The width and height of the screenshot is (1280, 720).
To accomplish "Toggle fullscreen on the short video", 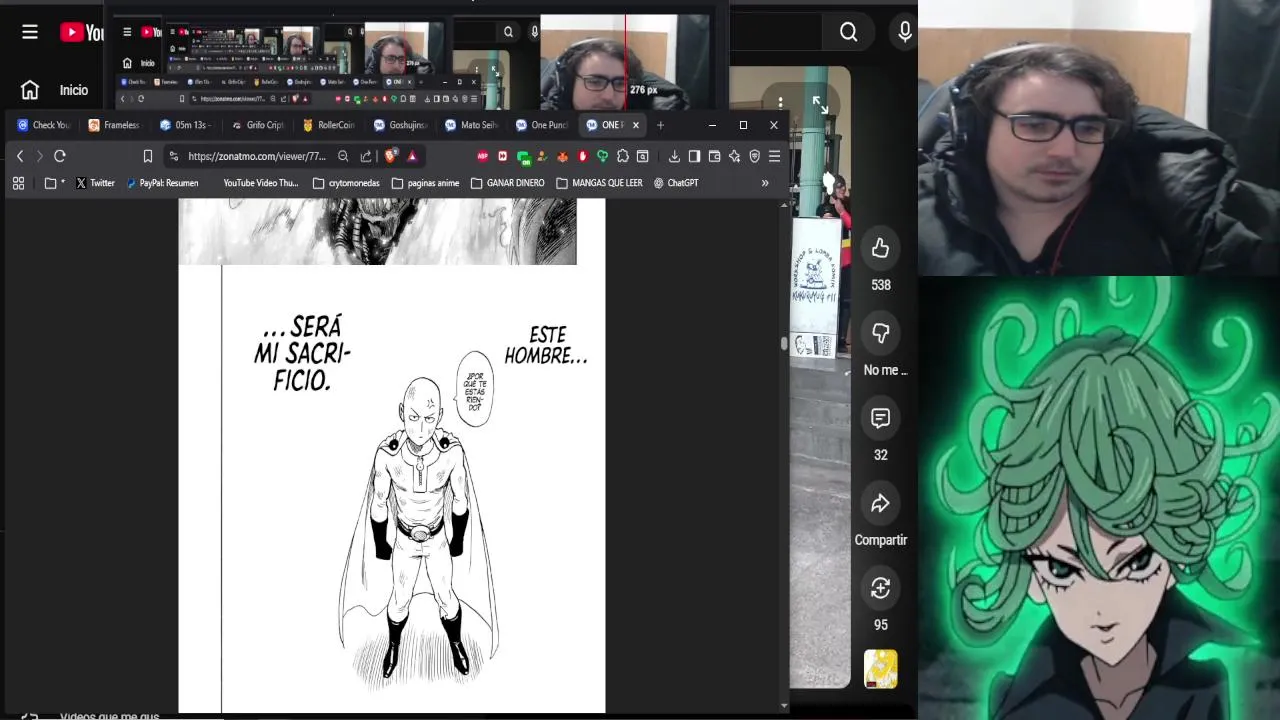I will coord(820,105).
